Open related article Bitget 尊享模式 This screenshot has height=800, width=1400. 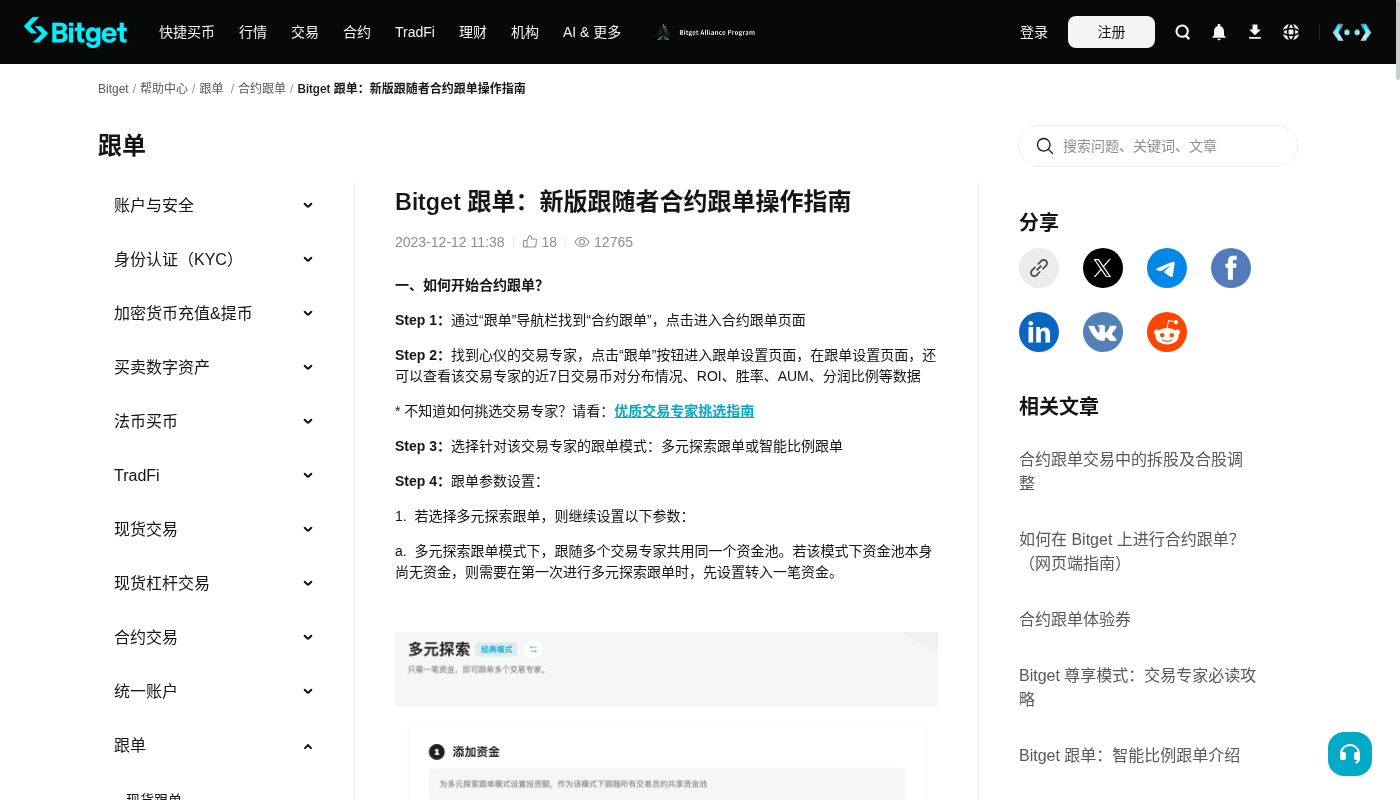[1138, 687]
